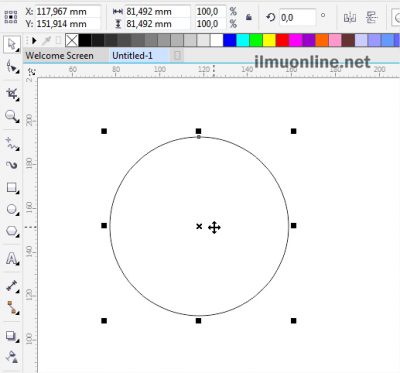The image size is (400, 373).
Task: Select the Transparency tool at toolbox bottom
Action: pyautogui.click(x=12, y=357)
